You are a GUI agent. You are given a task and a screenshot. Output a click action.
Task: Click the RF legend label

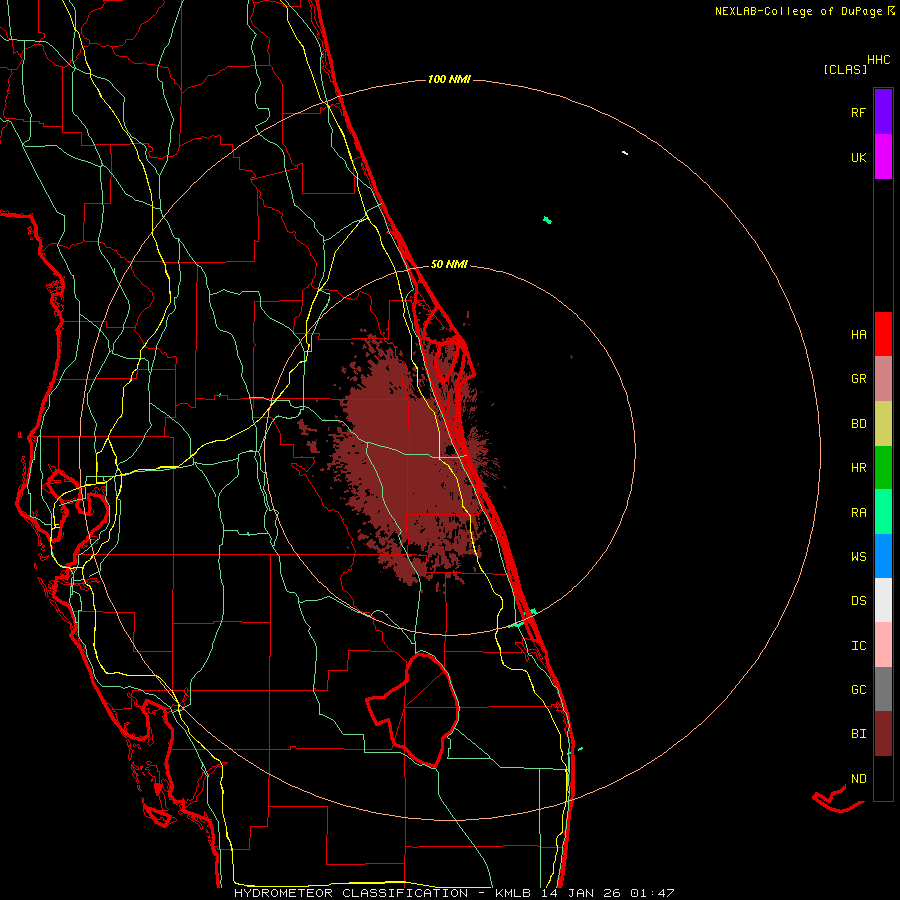click(x=858, y=112)
